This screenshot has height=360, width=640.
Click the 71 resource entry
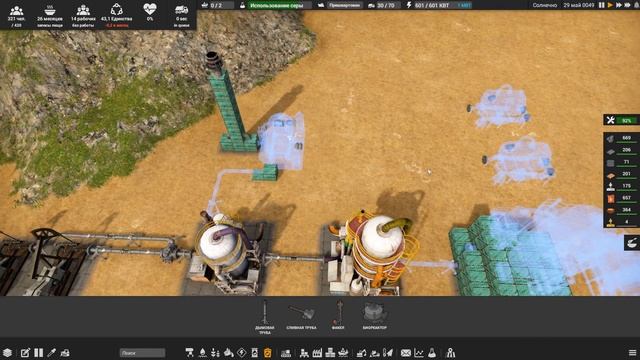tap(621, 162)
